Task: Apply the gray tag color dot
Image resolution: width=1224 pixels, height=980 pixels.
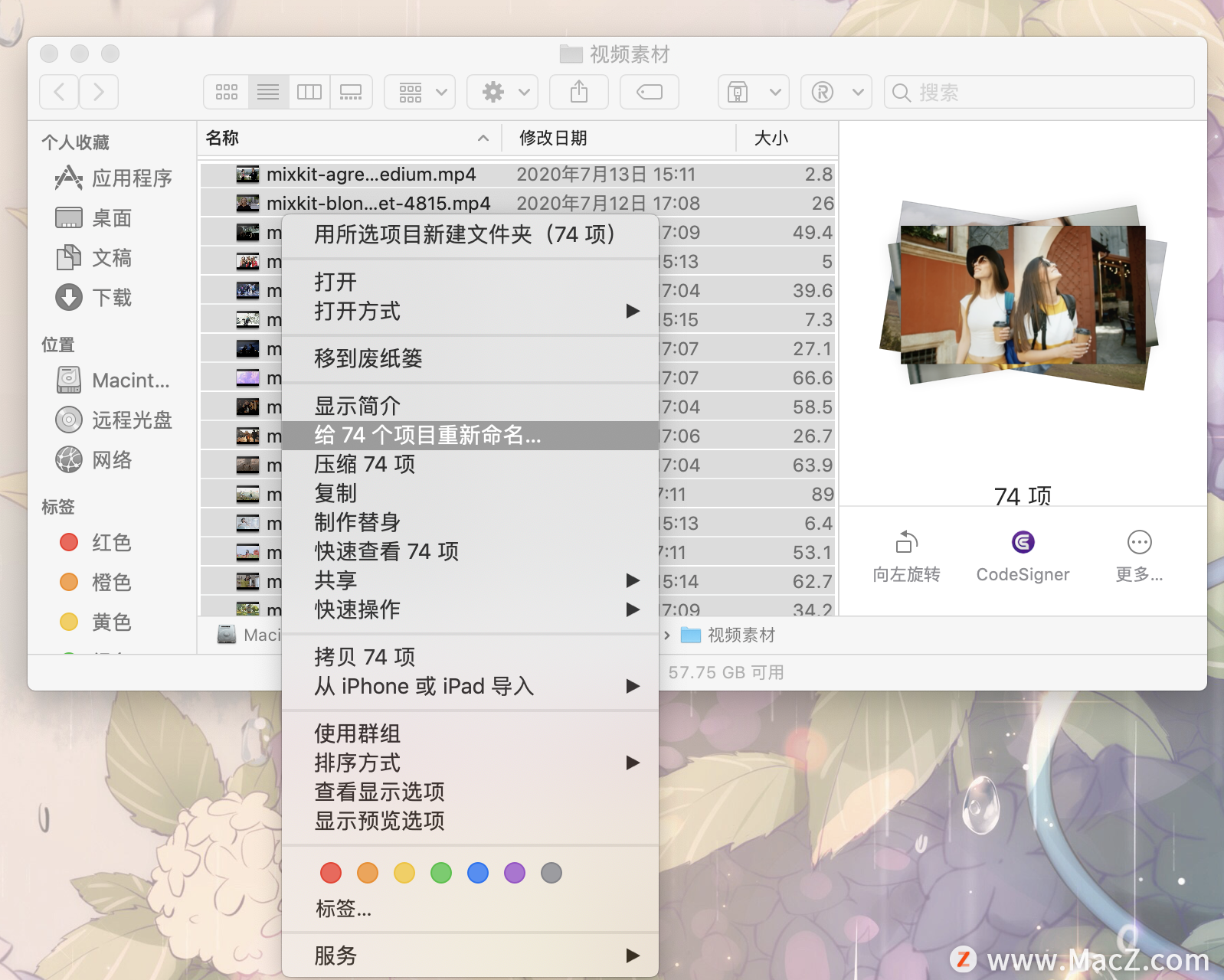Action: [x=551, y=873]
